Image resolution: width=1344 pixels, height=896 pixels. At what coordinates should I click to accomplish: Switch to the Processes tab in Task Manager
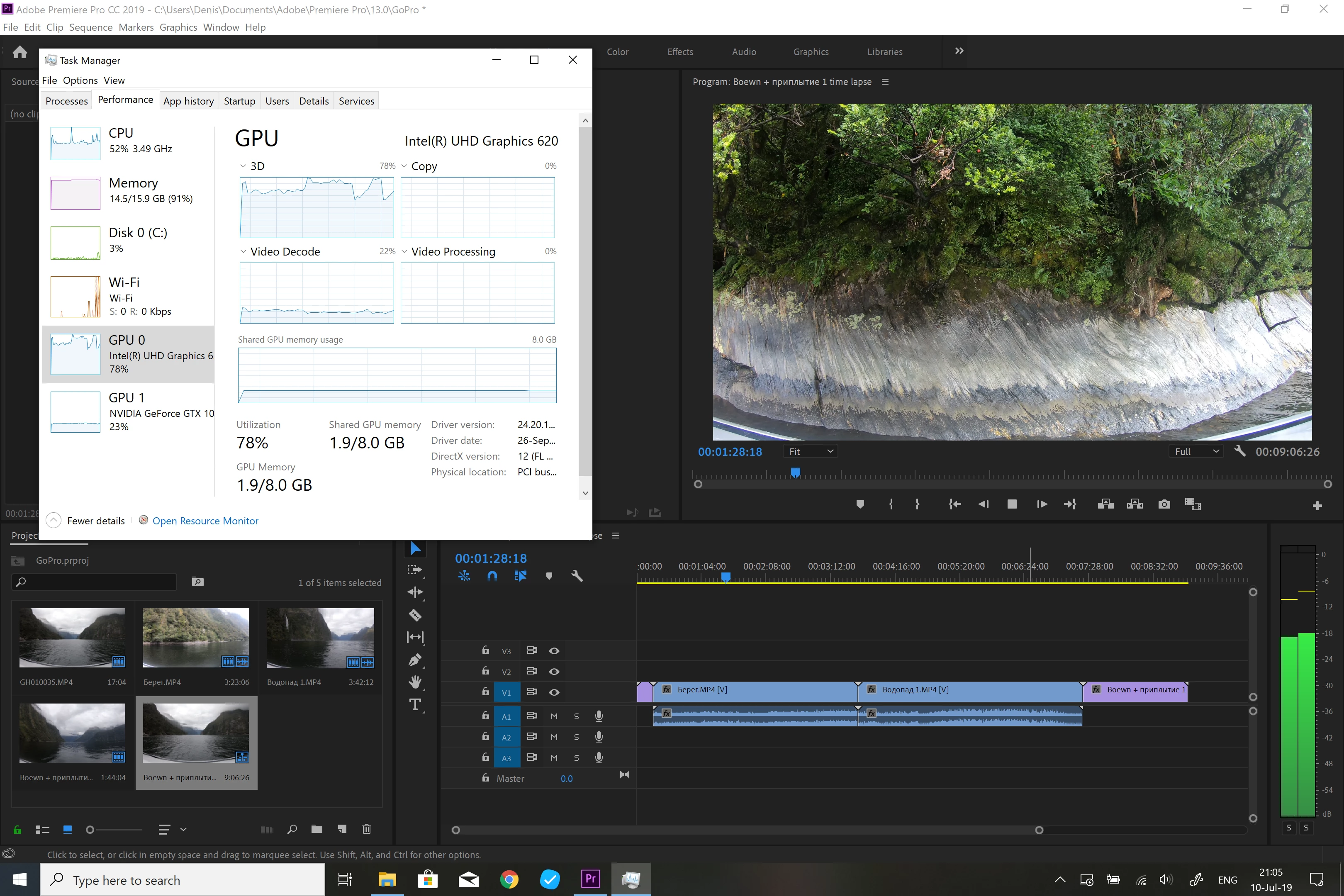[66, 101]
